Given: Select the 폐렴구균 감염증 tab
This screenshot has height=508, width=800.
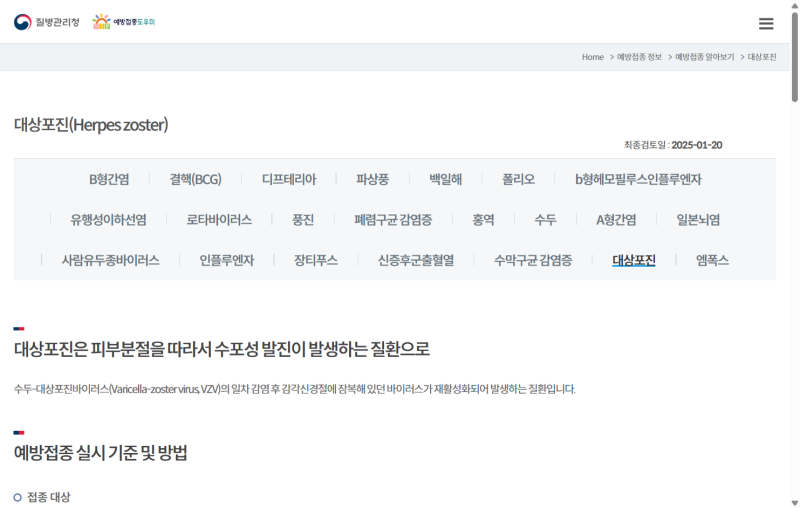Looking at the screenshot, I should point(393,220).
